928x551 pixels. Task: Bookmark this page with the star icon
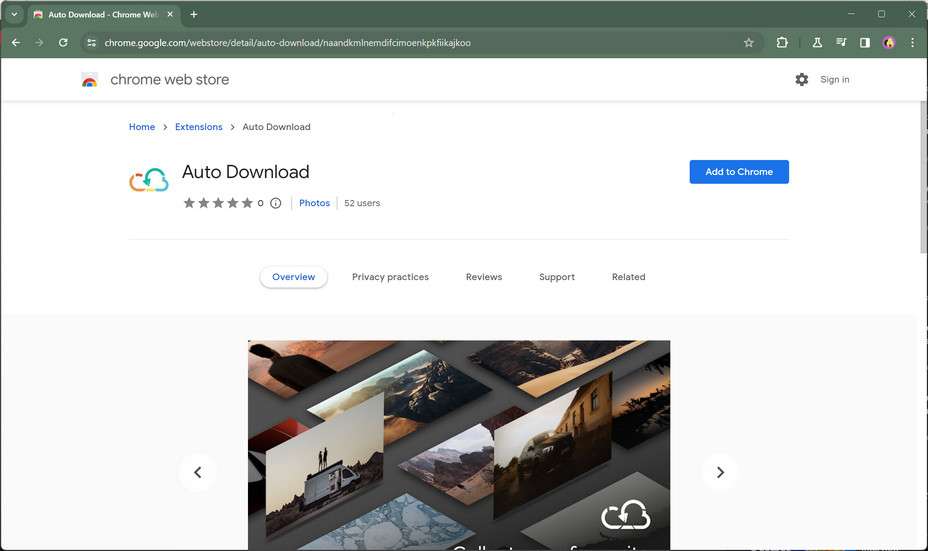748,43
